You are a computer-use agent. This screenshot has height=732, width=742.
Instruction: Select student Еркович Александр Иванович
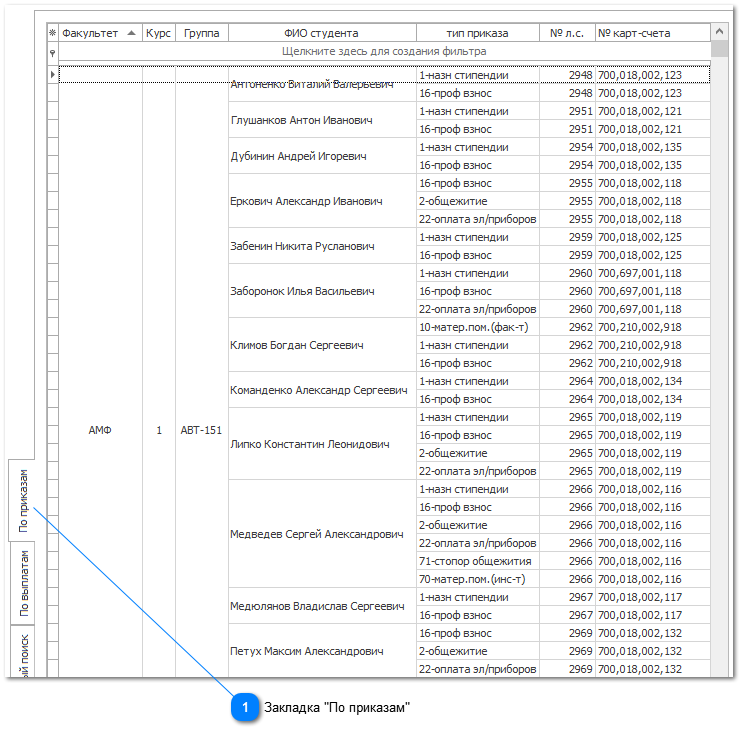[x=322, y=201]
